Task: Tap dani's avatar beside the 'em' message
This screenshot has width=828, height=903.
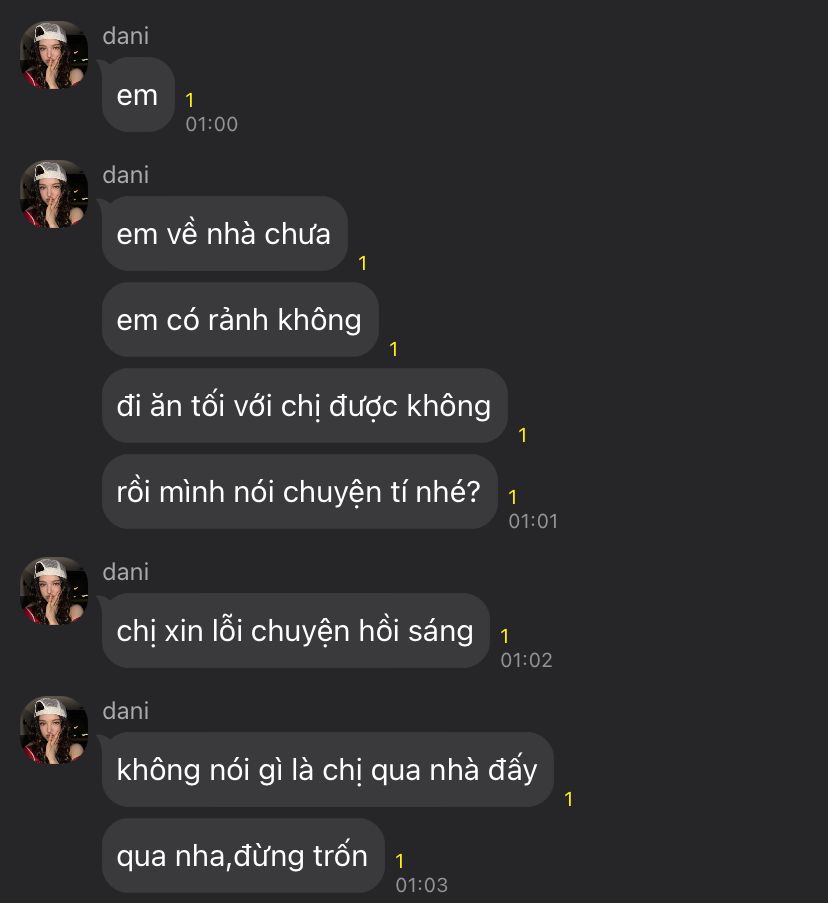Action: [x=54, y=55]
